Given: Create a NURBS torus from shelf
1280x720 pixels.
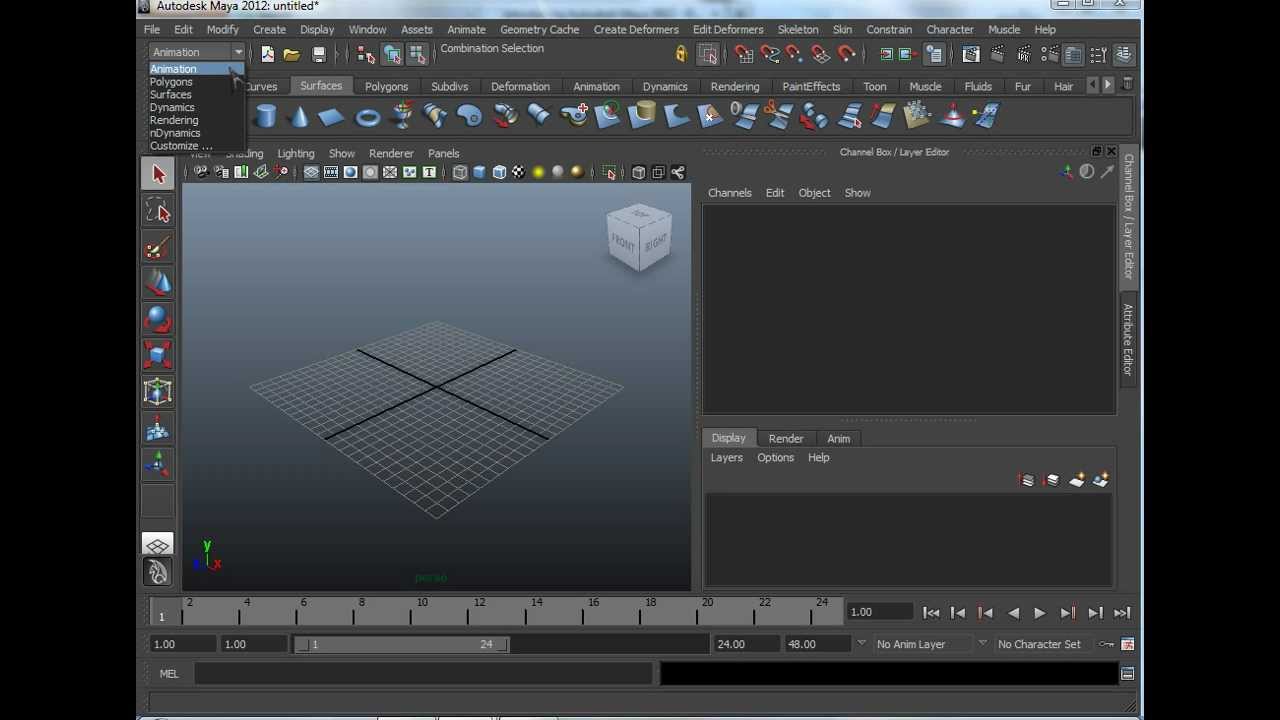Looking at the screenshot, I should (x=367, y=117).
